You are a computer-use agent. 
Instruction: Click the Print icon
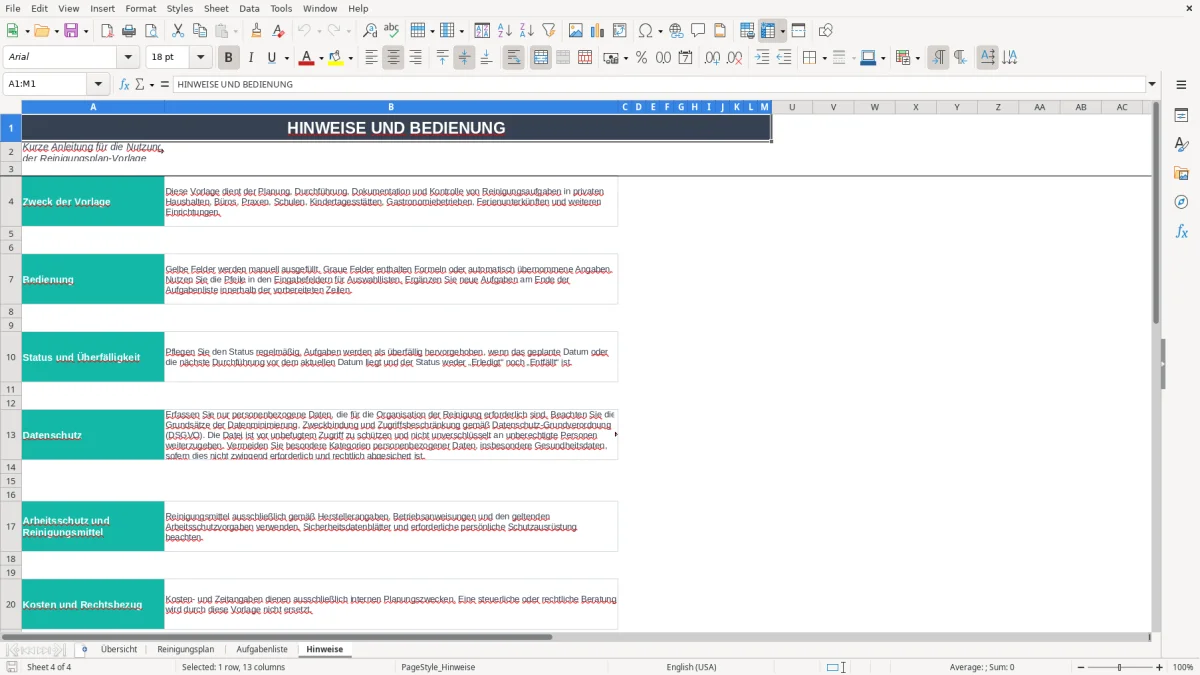129,31
